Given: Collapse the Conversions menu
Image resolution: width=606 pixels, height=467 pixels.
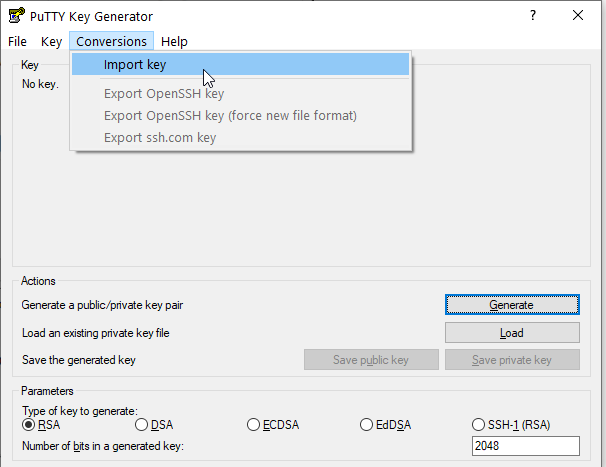Looking at the screenshot, I should (111, 41).
